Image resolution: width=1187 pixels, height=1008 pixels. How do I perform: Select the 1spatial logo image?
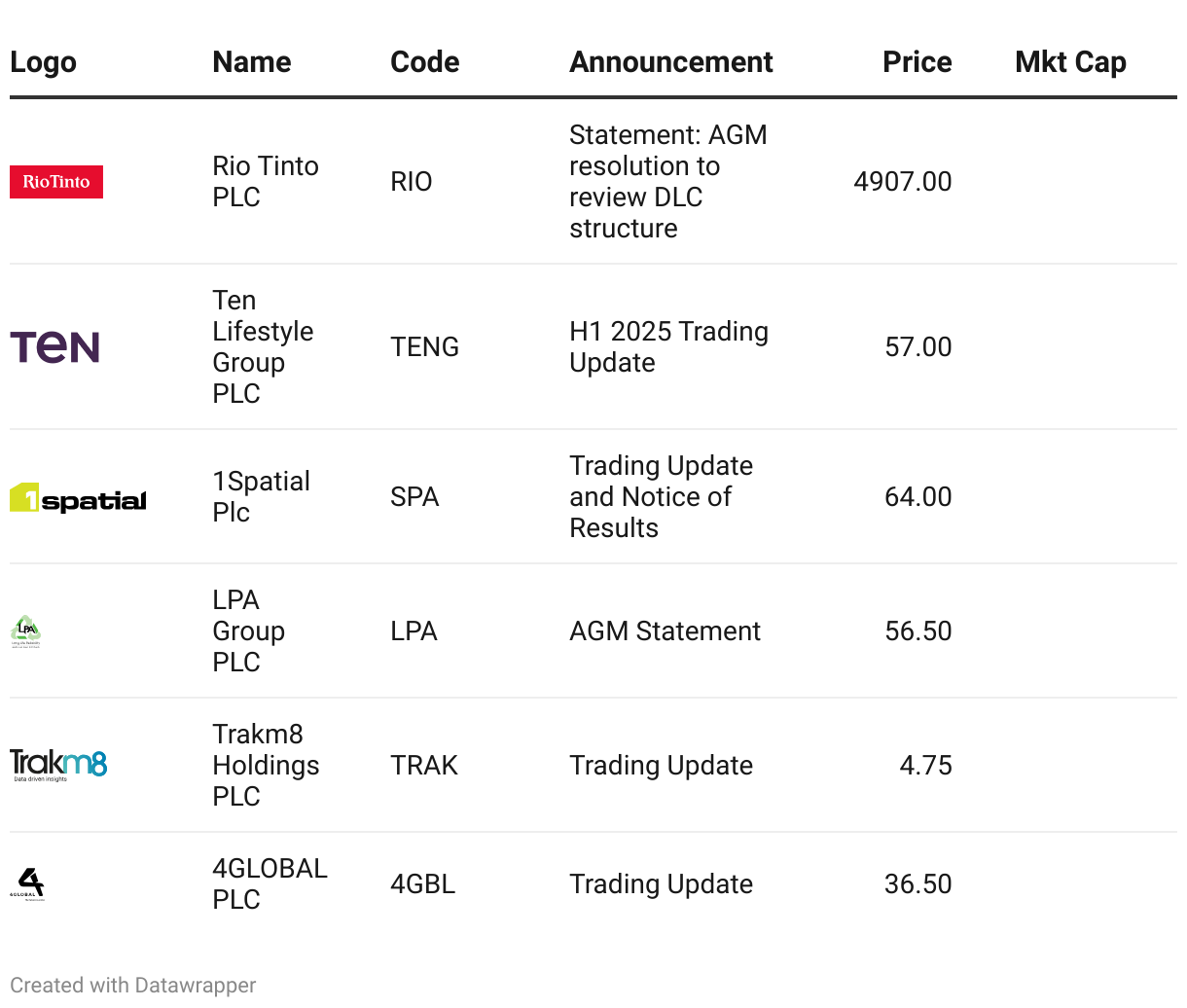coord(78,497)
